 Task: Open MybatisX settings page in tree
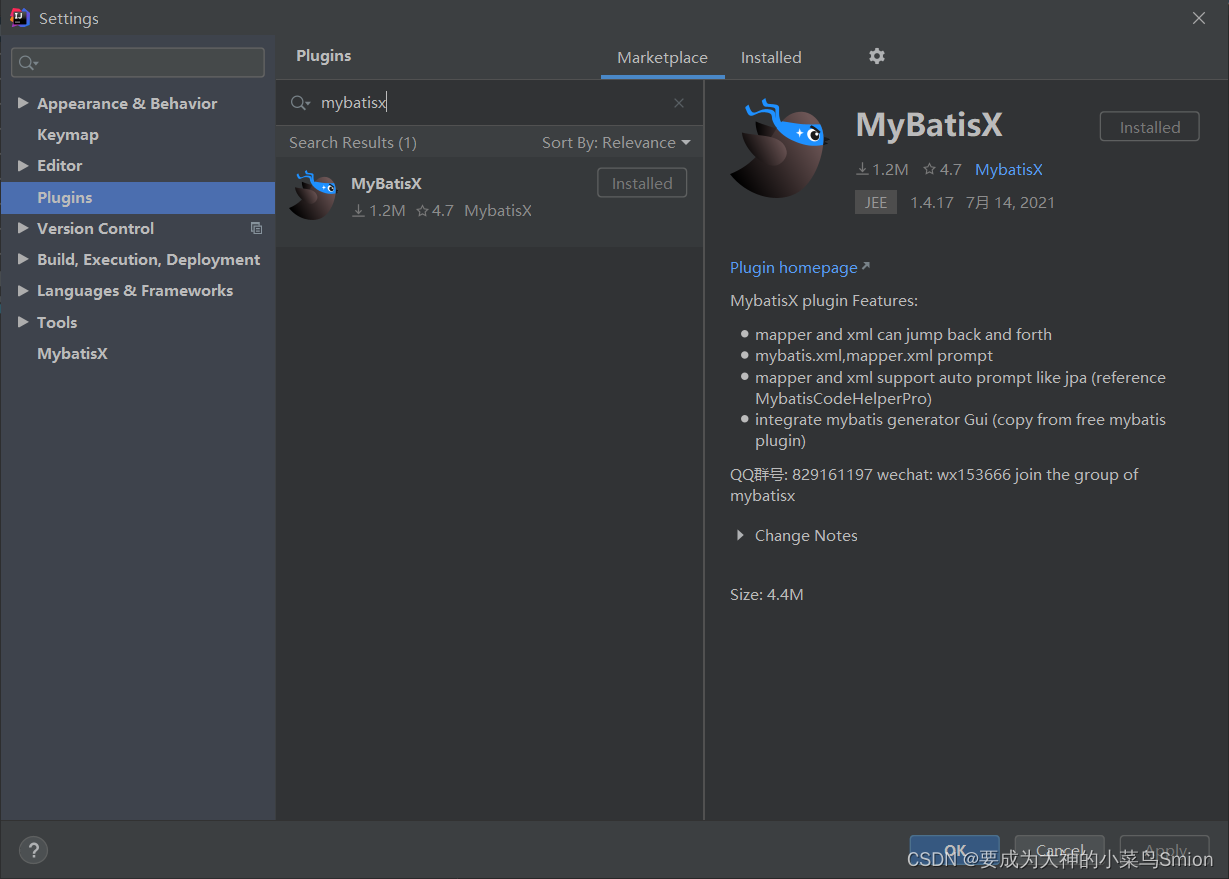72,353
